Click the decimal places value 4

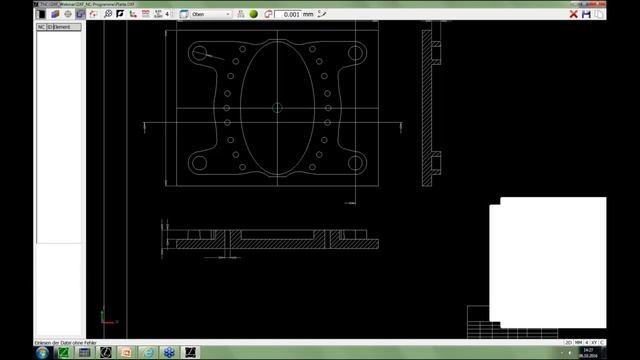167,14
